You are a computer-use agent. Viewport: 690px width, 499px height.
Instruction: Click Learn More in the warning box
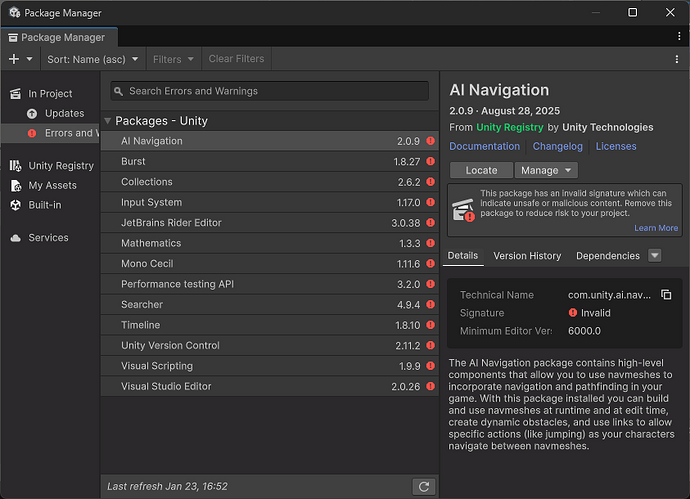pos(655,228)
